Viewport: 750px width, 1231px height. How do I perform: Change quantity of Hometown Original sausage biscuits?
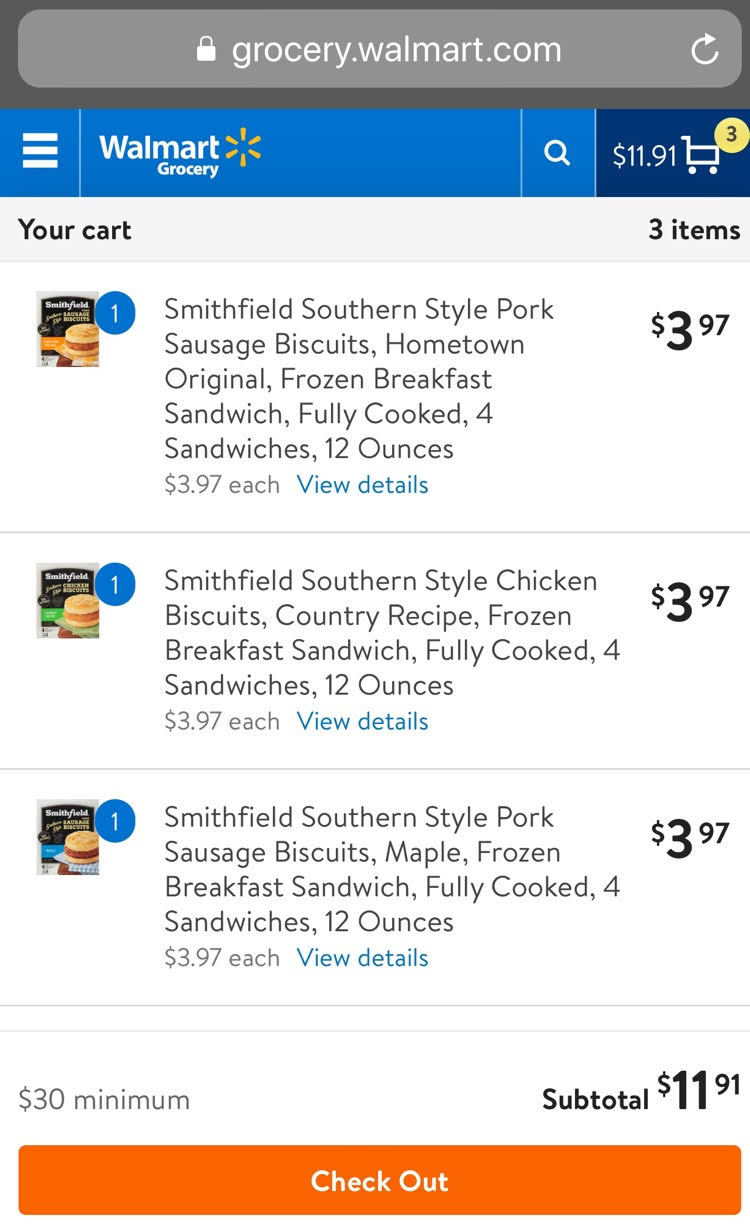(x=115, y=314)
